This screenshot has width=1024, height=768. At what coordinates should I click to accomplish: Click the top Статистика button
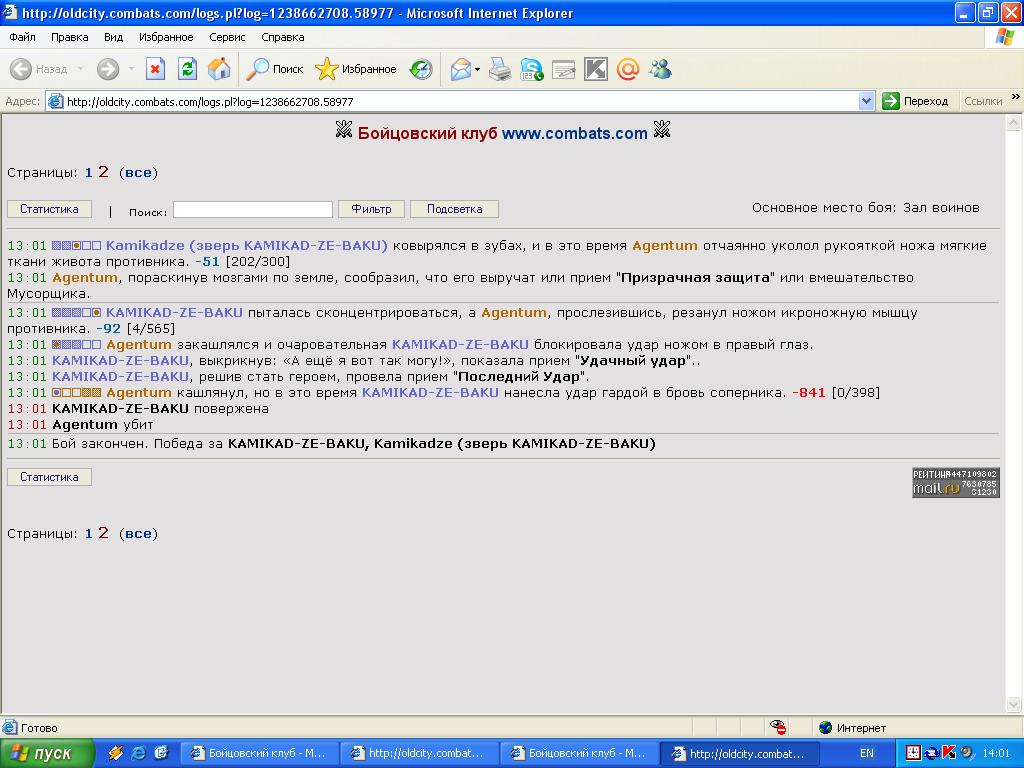point(50,209)
